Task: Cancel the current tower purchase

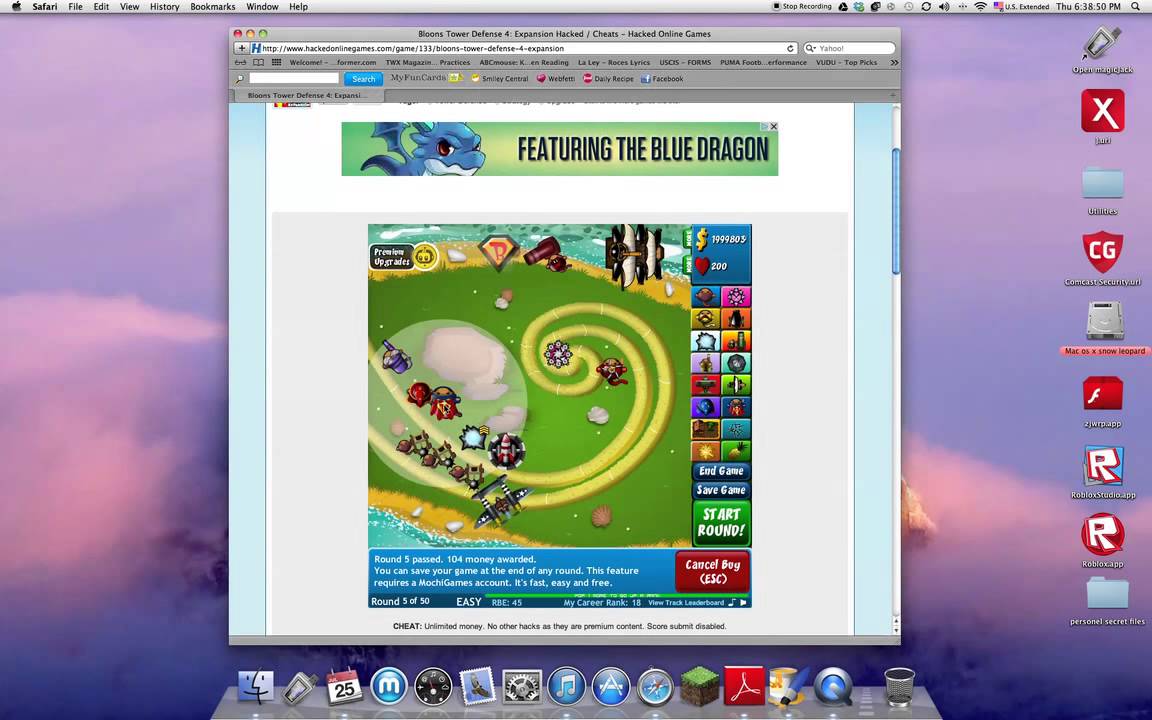Action: (712, 571)
